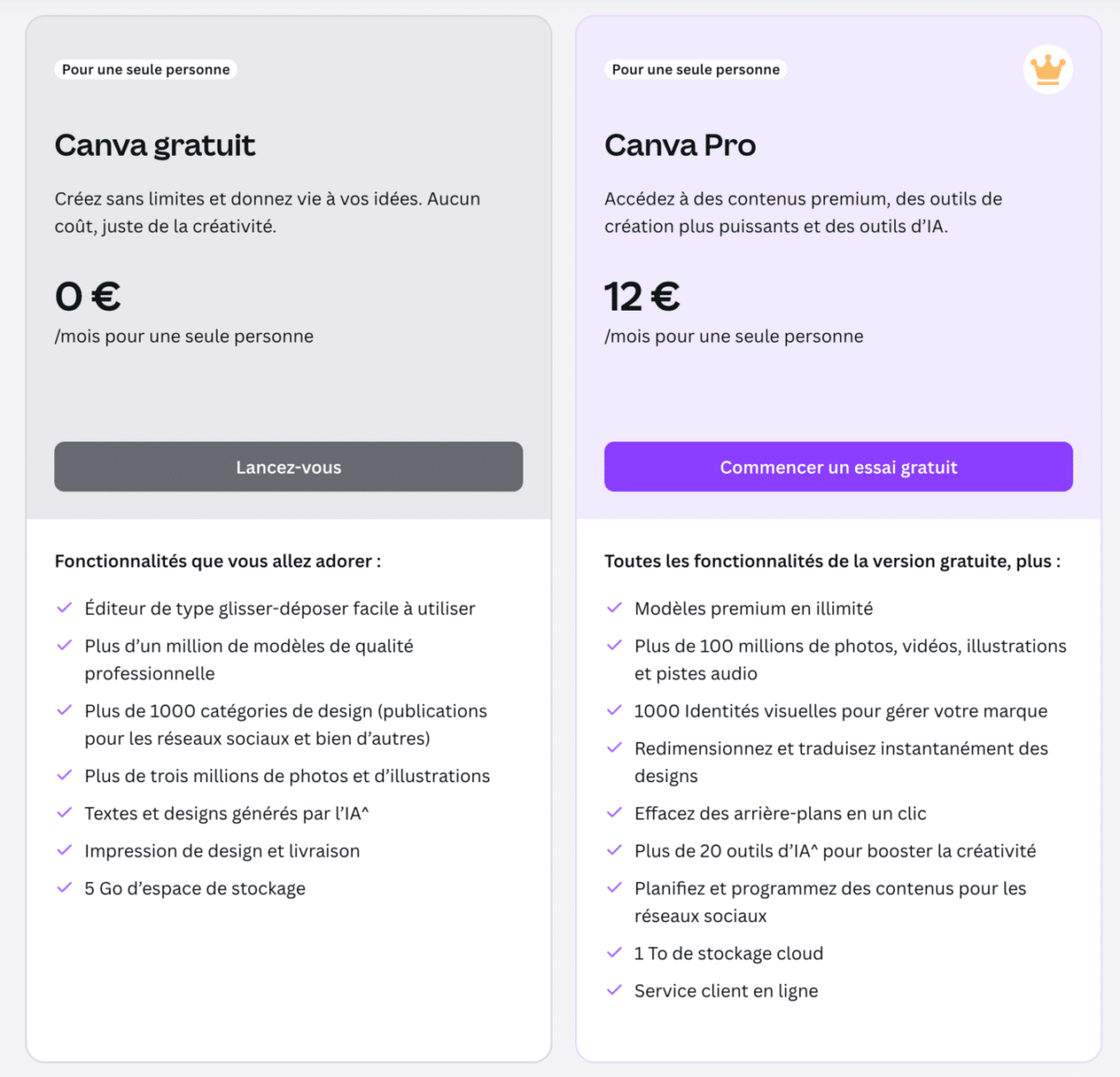This screenshot has height=1077, width=1120.
Task: Select the 'Pour une seule personne' badge on free plan
Action: point(145,69)
